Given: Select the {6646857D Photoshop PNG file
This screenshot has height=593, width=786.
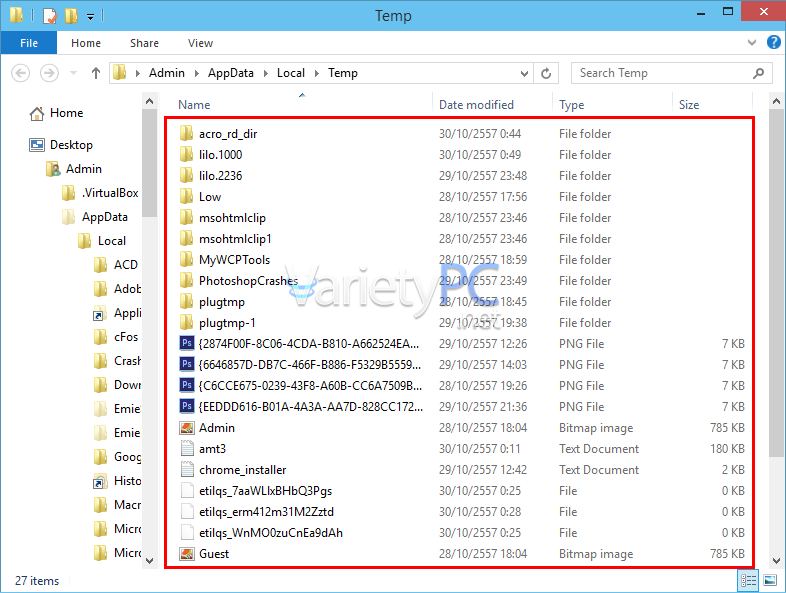Looking at the screenshot, I should (300, 365).
